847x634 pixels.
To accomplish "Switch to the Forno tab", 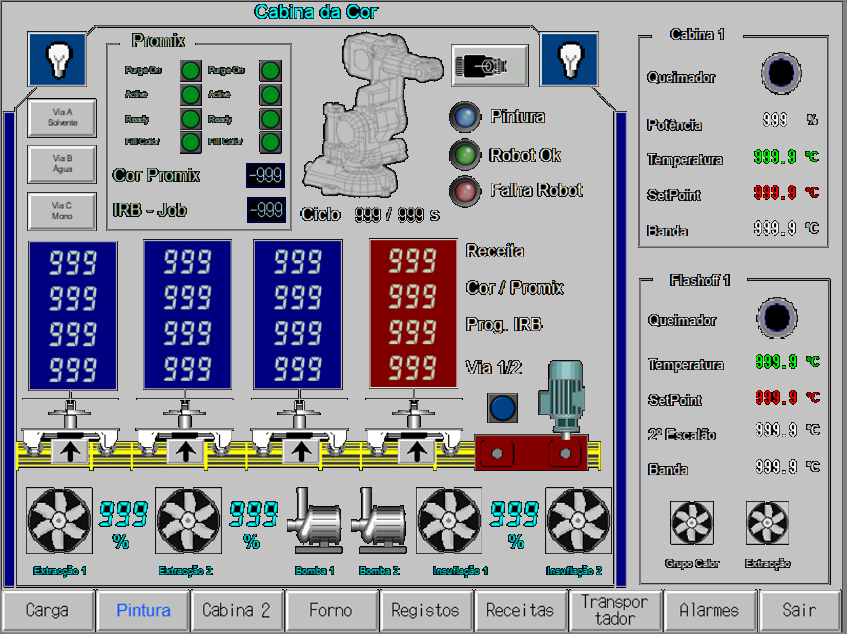I will [330, 610].
